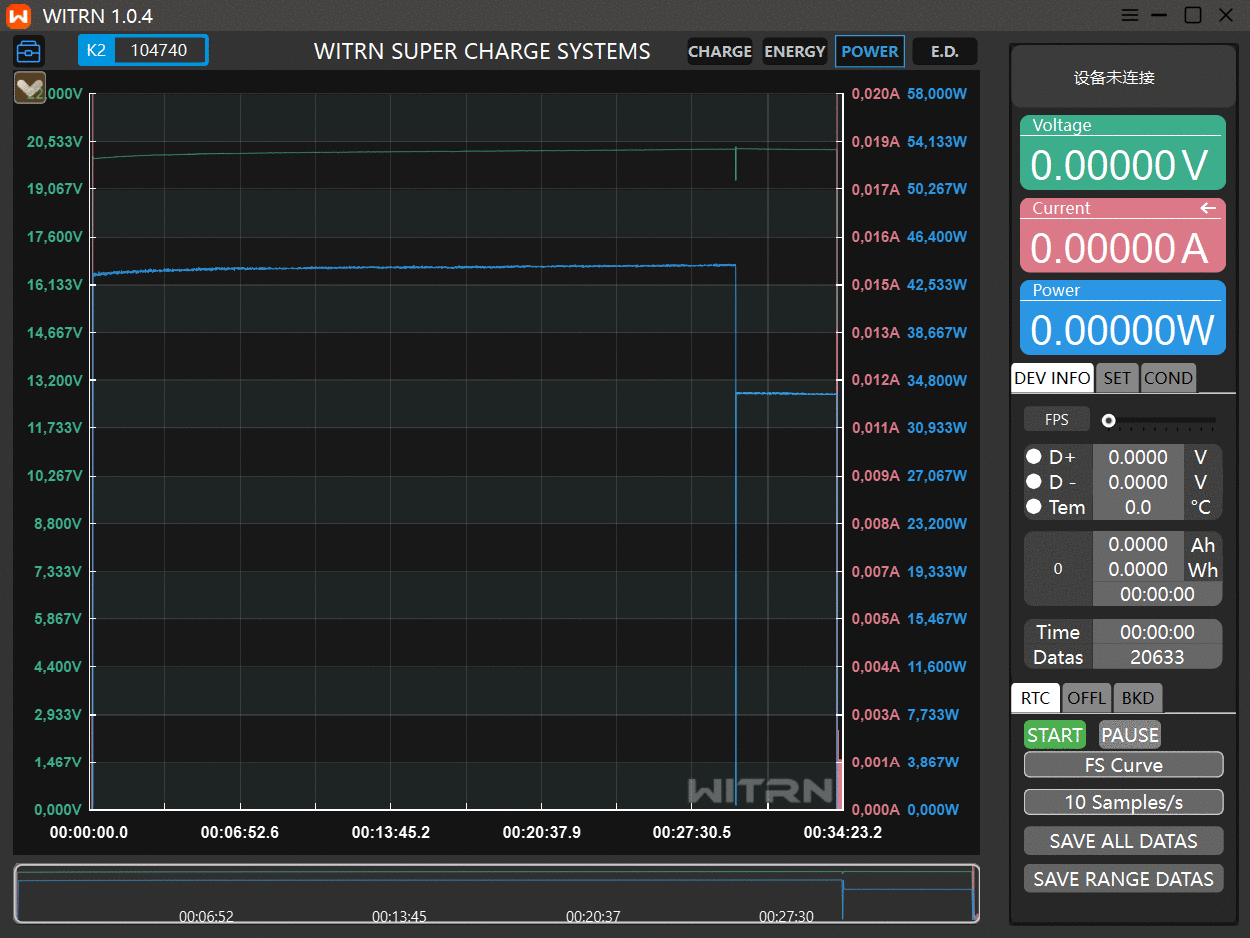The height and width of the screenshot is (938, 1250).
Task: Click the FPS slider handle
Action: (1108, 420)
